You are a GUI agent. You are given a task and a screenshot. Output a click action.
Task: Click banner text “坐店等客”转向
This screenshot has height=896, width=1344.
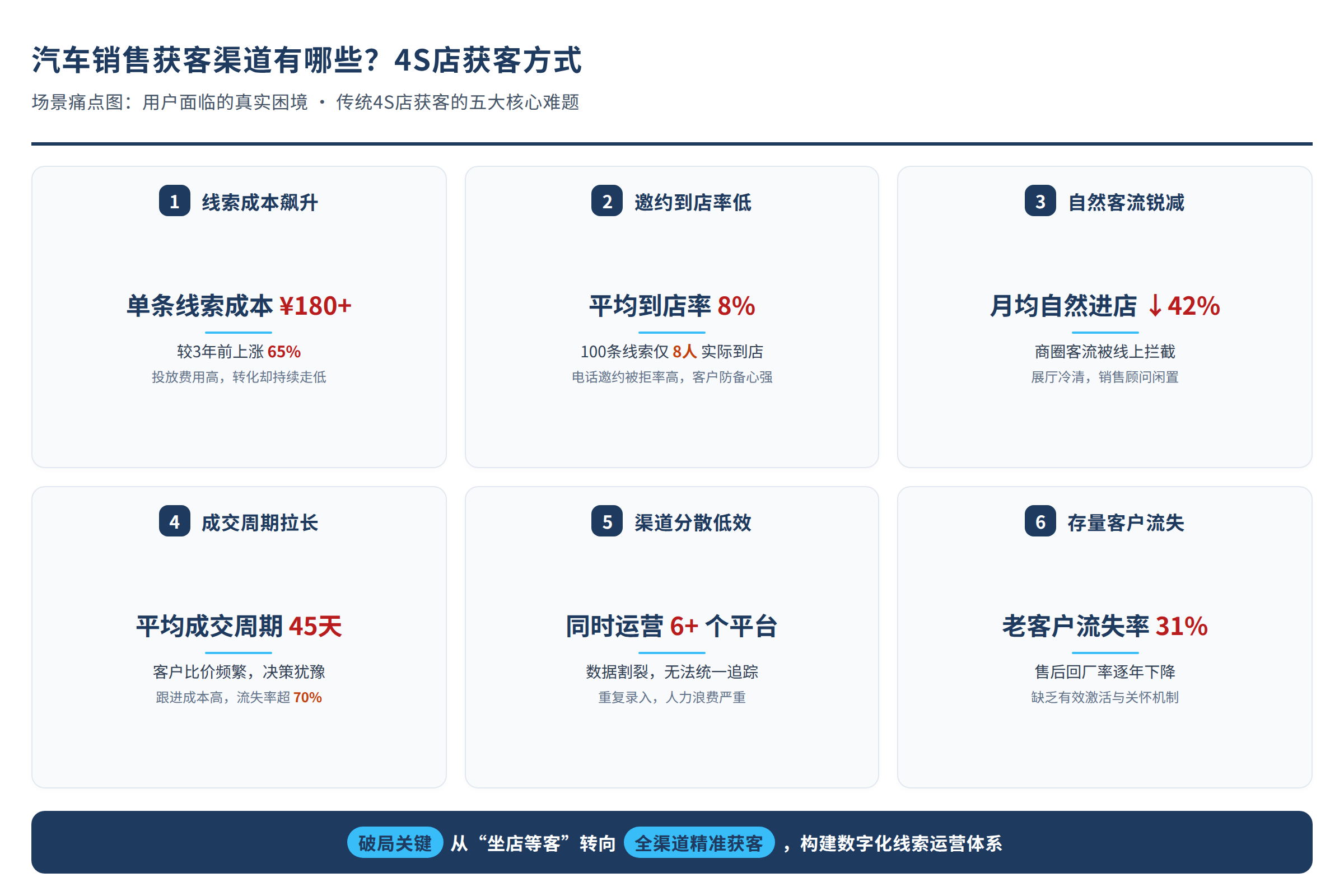(547, 843)
